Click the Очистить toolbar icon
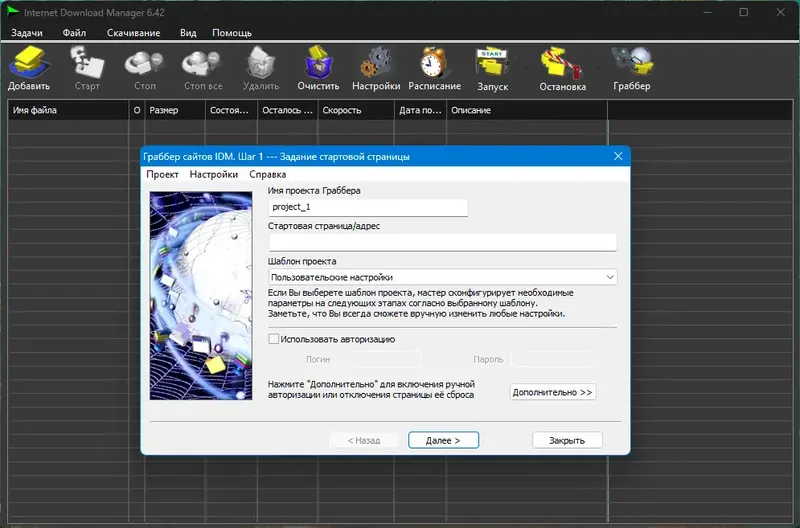The width and height of the screenshot is (800, 528). (x=318, y=68)
